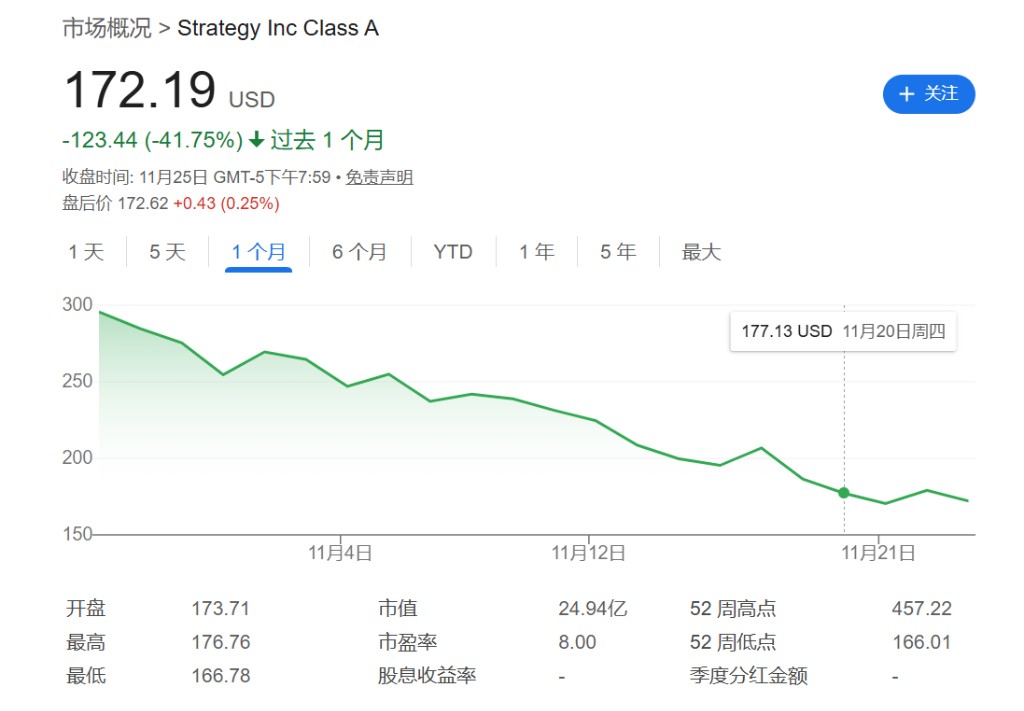Click the 11月12日 axis date label

pyautogui.click(x=589, y=552)
